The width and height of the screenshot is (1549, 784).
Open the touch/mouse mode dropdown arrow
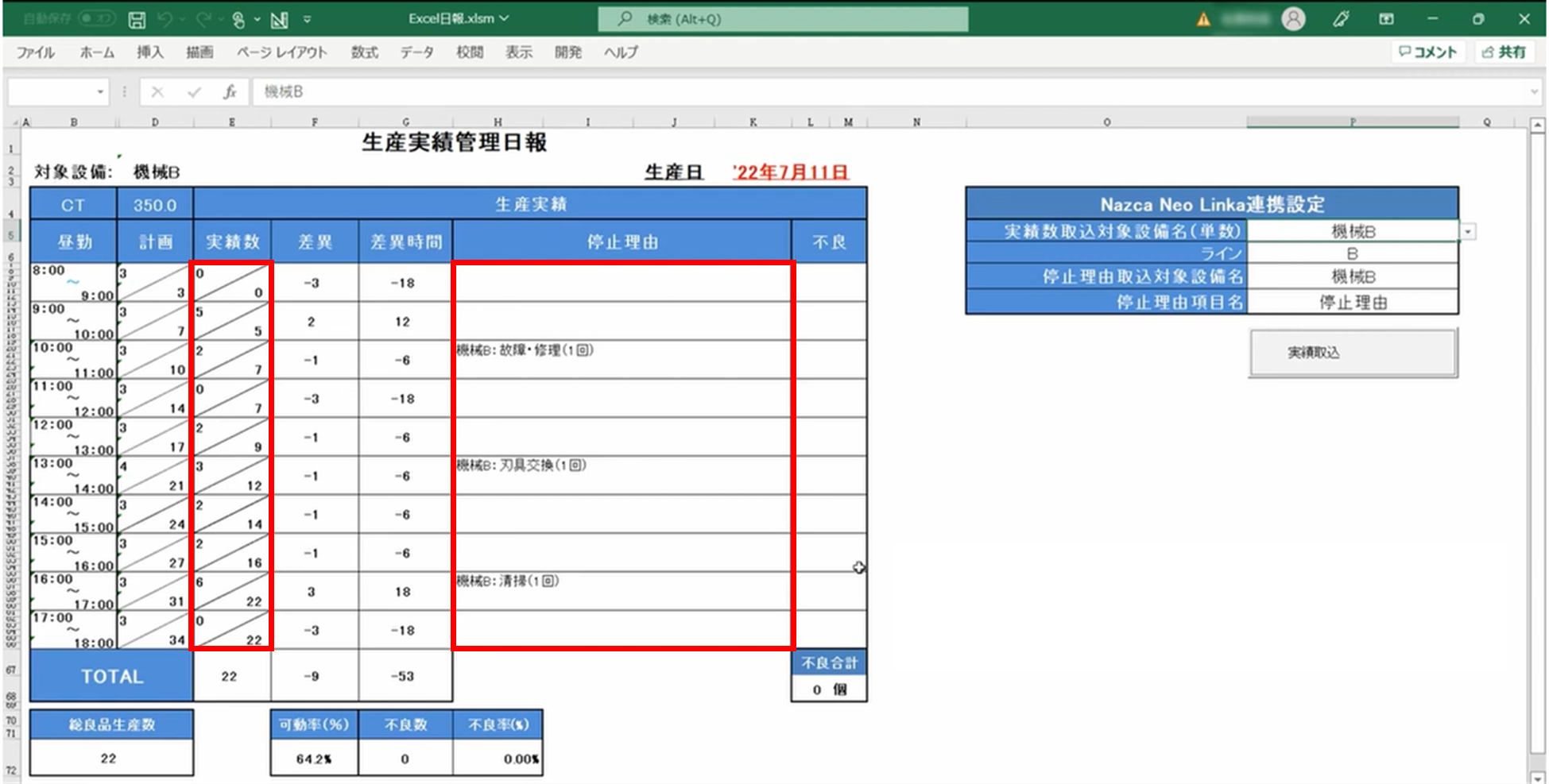tap(257, 19)
